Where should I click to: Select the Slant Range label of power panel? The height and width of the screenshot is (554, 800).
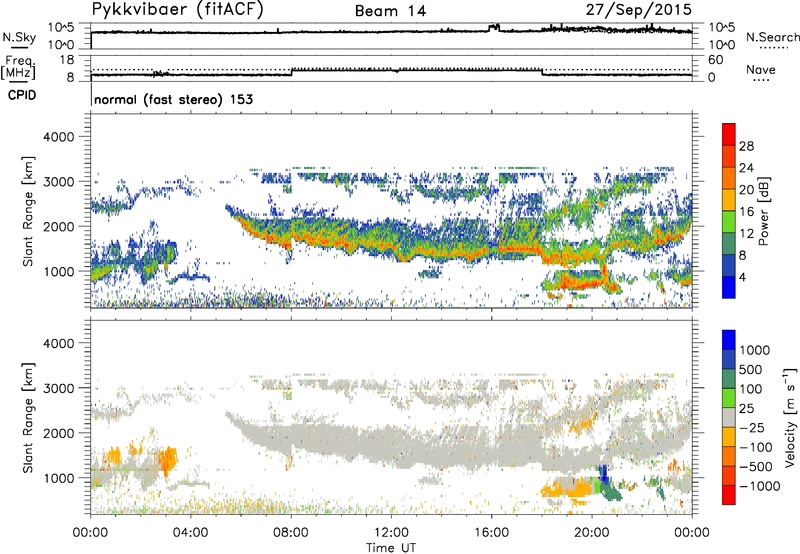point(28,211)
